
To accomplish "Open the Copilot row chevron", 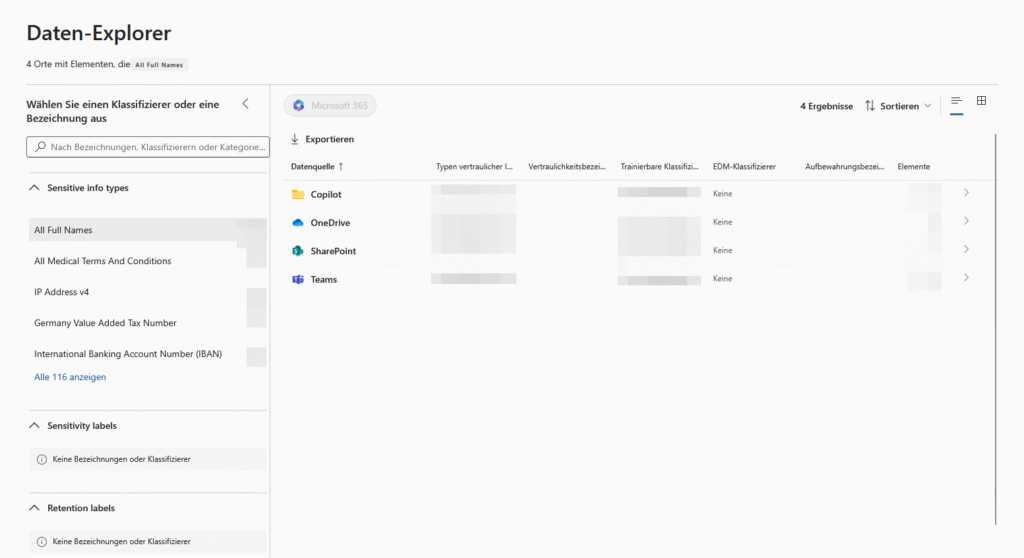I will tap(966, 193).
